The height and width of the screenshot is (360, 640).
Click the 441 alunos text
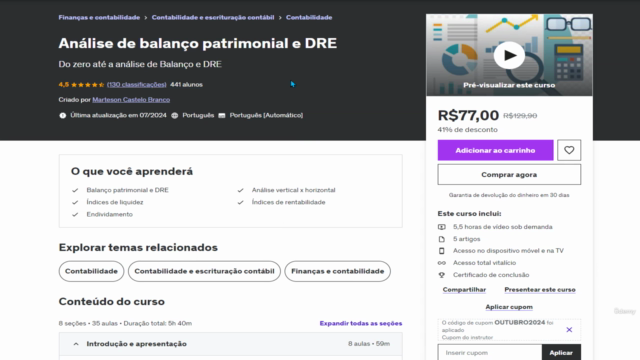[x=186, y=84]
